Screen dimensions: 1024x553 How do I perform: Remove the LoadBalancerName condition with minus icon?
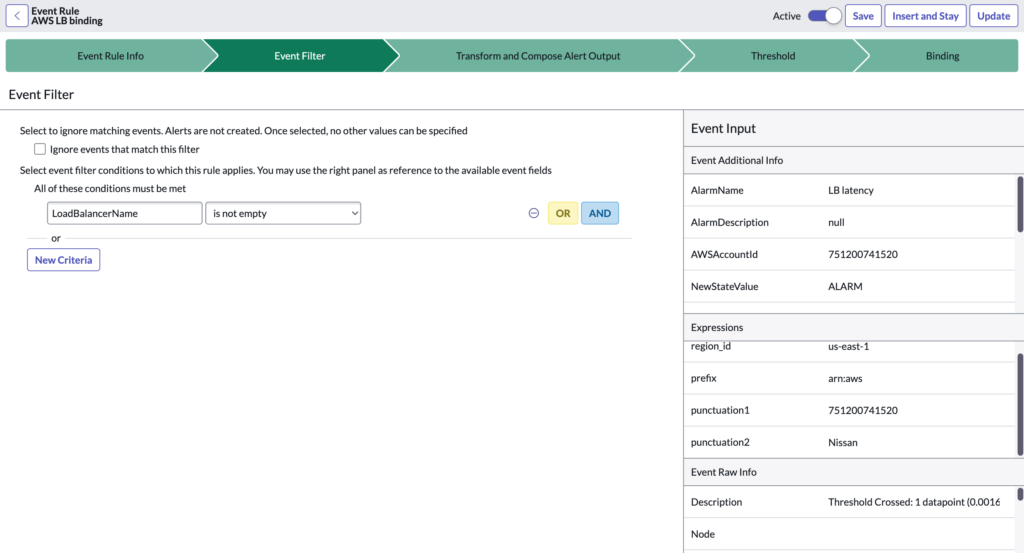[x=534, y=213]
